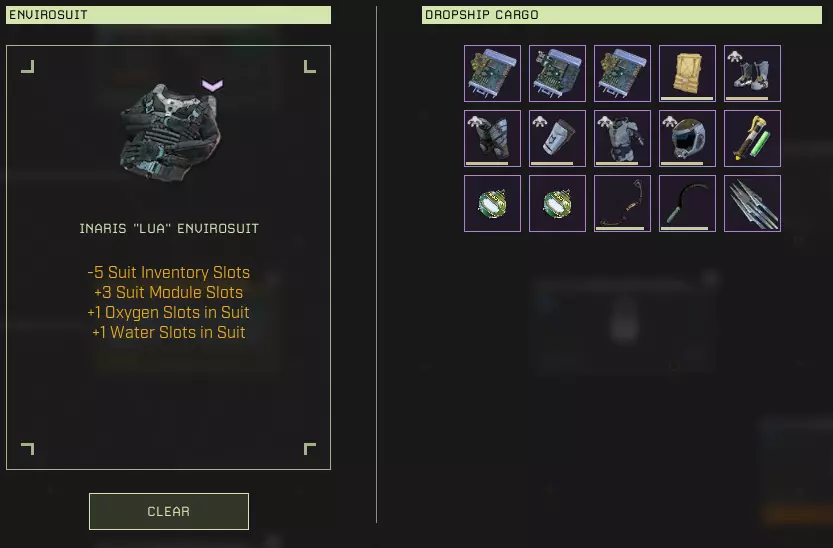
Task: Click the Inaris Lua envirosuit image
Action: [169, 132]
